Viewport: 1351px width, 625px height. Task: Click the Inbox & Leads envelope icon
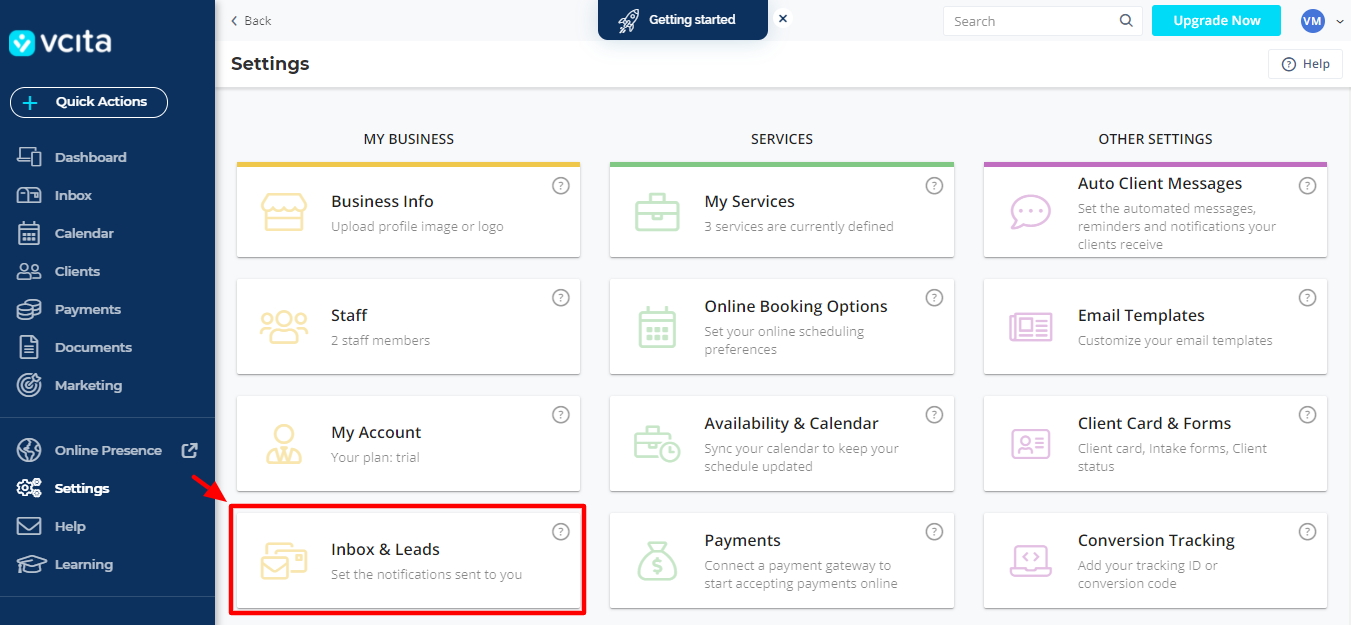(283, 561)
